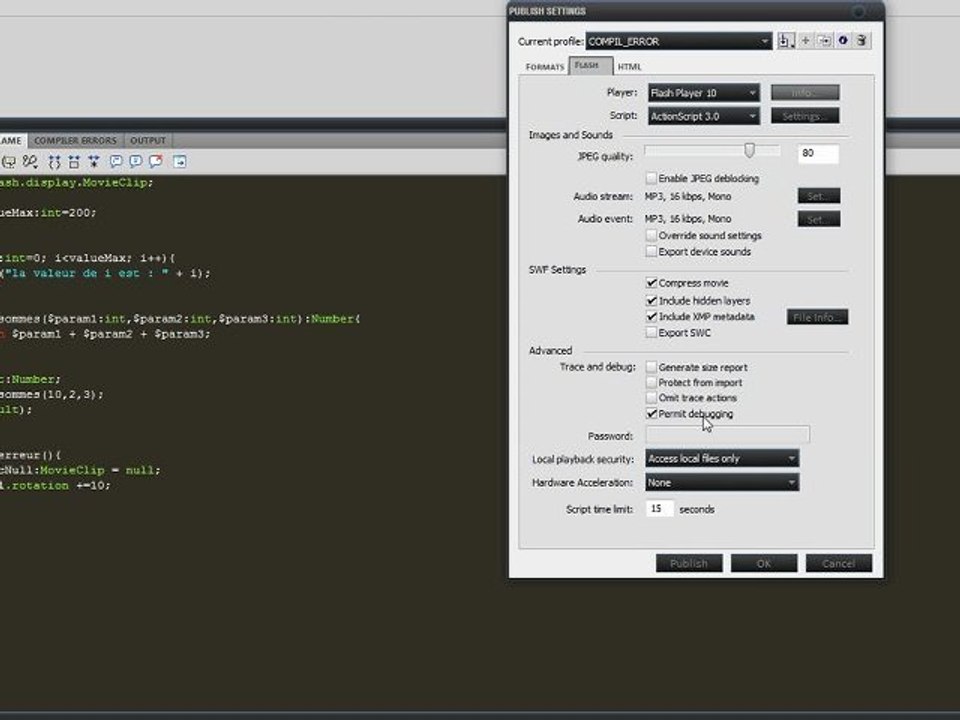Click the Player Info button
The height and width of the screenshot is (720, 960).
coord(805,92)
